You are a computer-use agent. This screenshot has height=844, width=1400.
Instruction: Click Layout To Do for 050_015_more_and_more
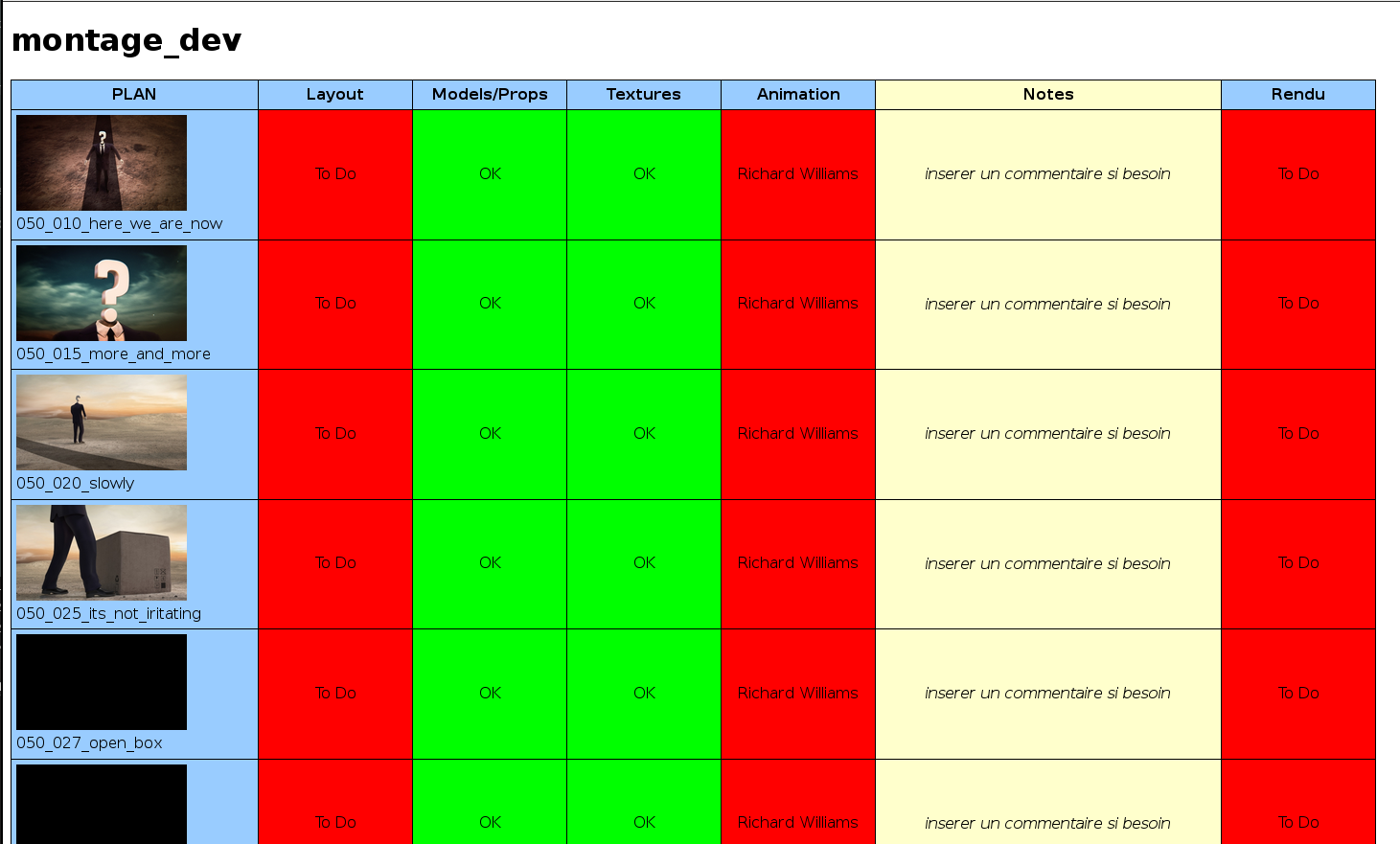pos(335,304)
